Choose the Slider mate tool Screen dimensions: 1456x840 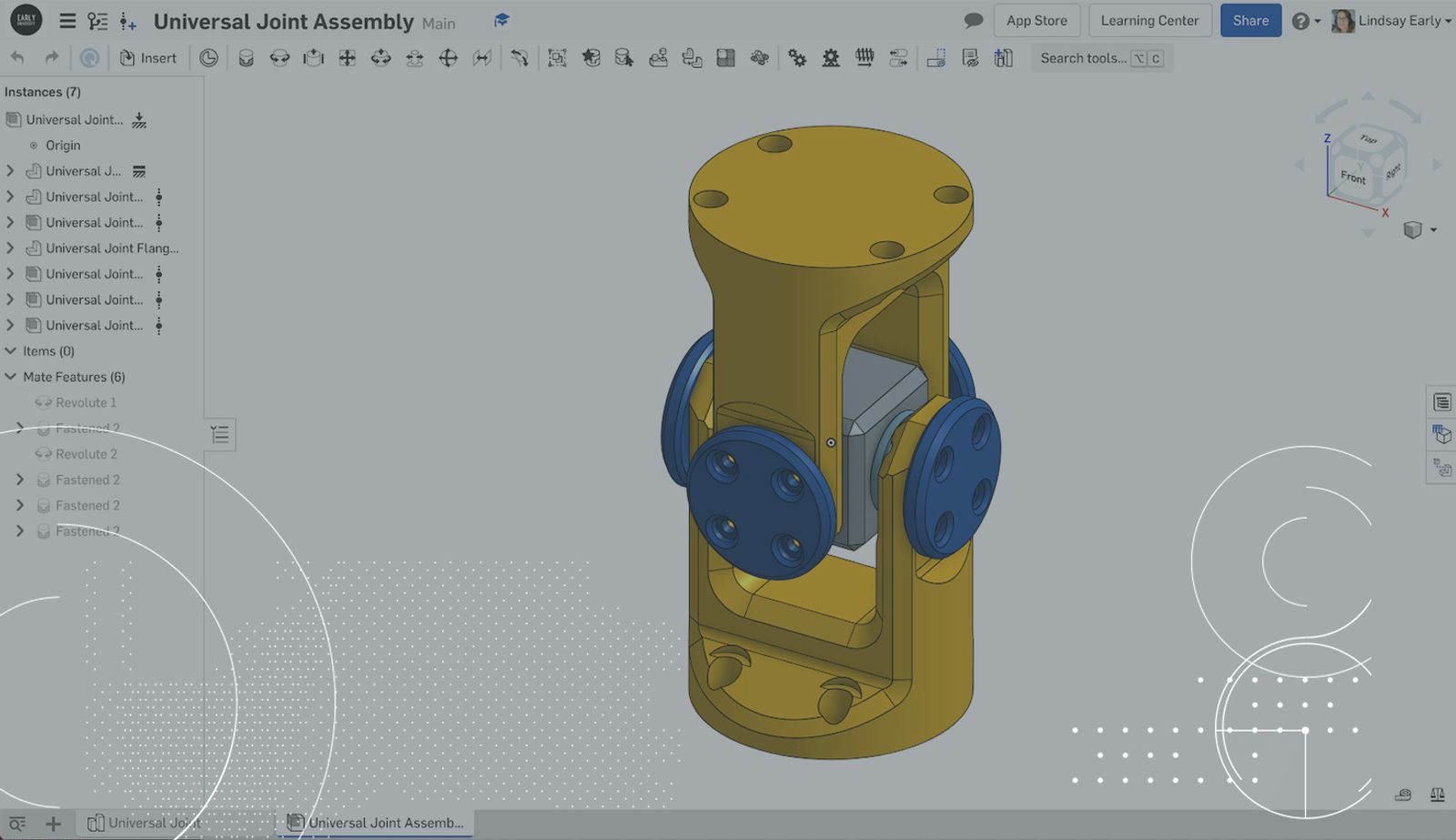(x=313, y=58)
